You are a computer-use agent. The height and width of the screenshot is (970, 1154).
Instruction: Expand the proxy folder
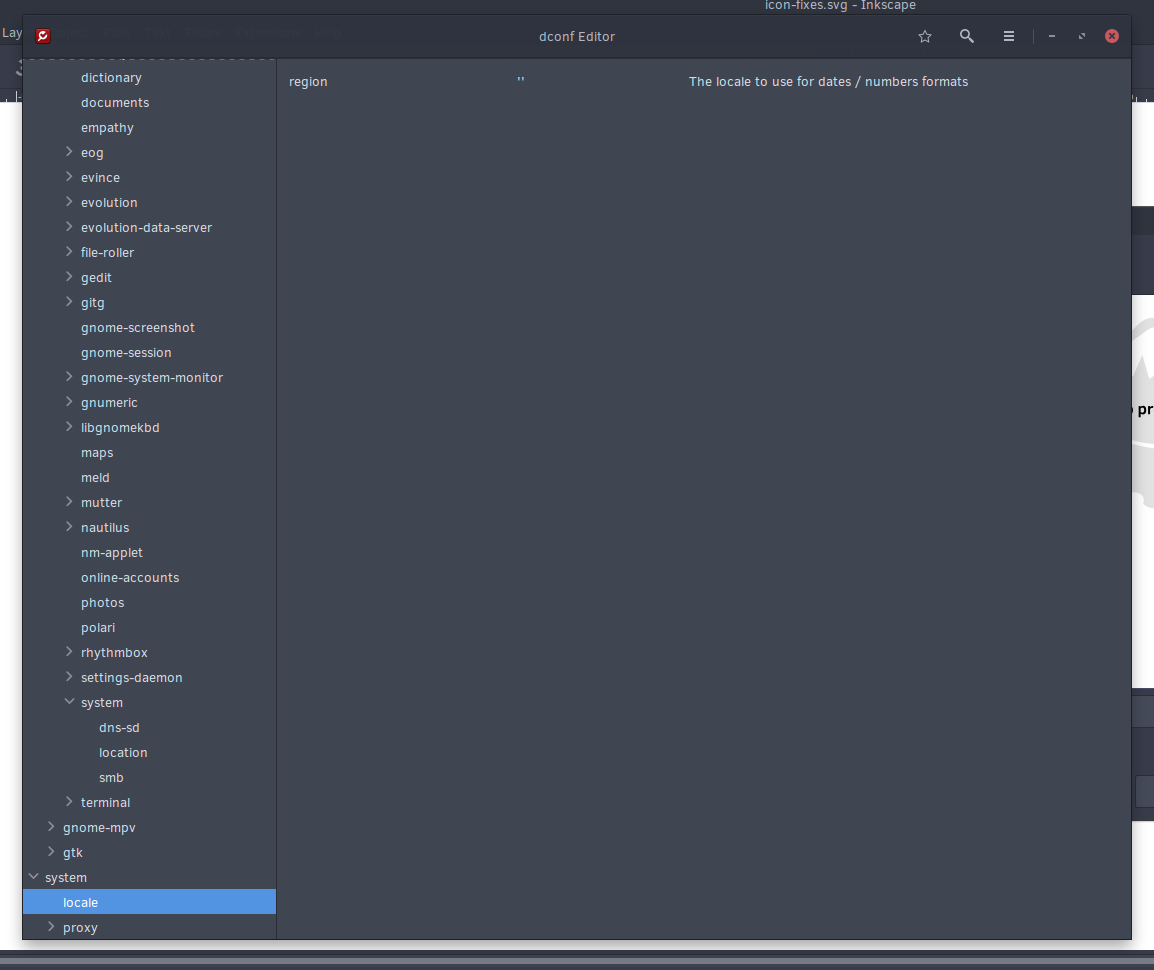51,927
